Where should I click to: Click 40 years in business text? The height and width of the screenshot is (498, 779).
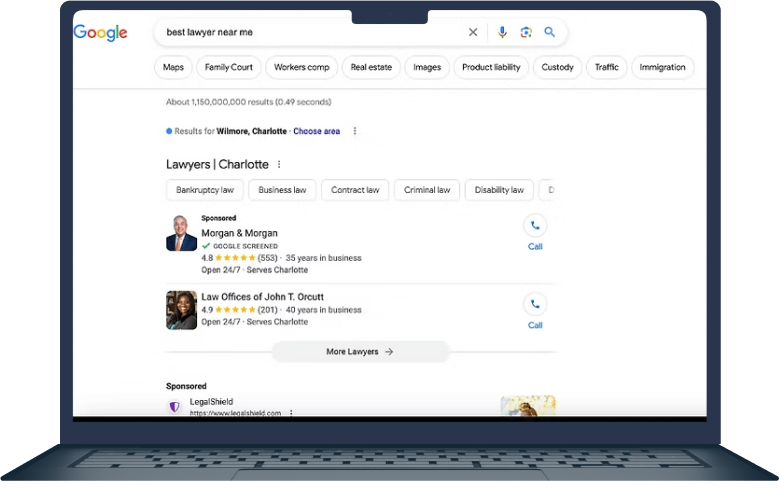323,310
